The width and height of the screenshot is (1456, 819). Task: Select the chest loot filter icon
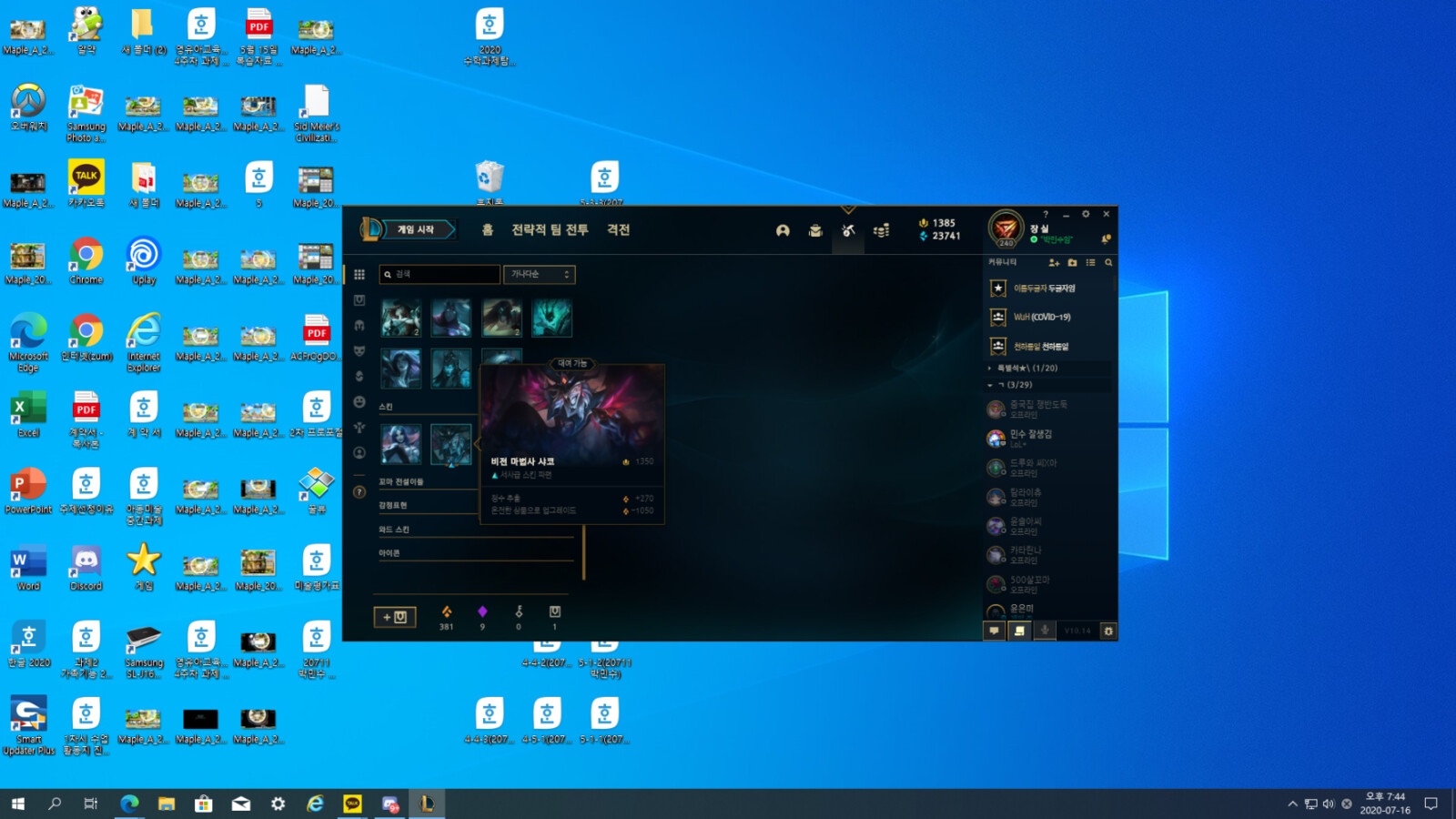(359, 299)
